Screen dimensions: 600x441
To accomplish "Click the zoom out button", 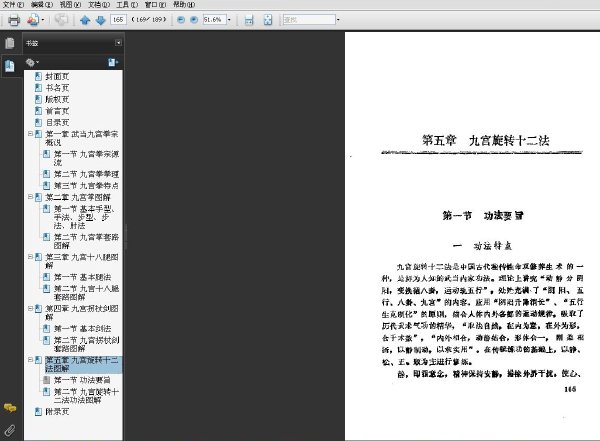I will pos(181,20).
